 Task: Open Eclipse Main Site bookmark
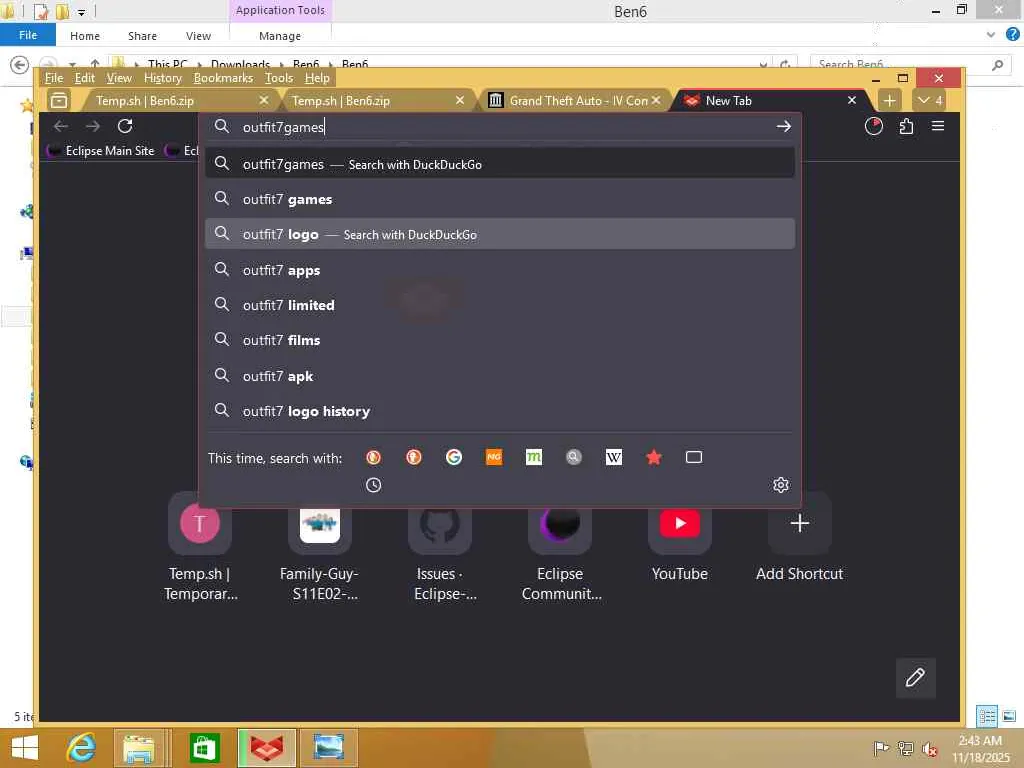tap(101, 150)
